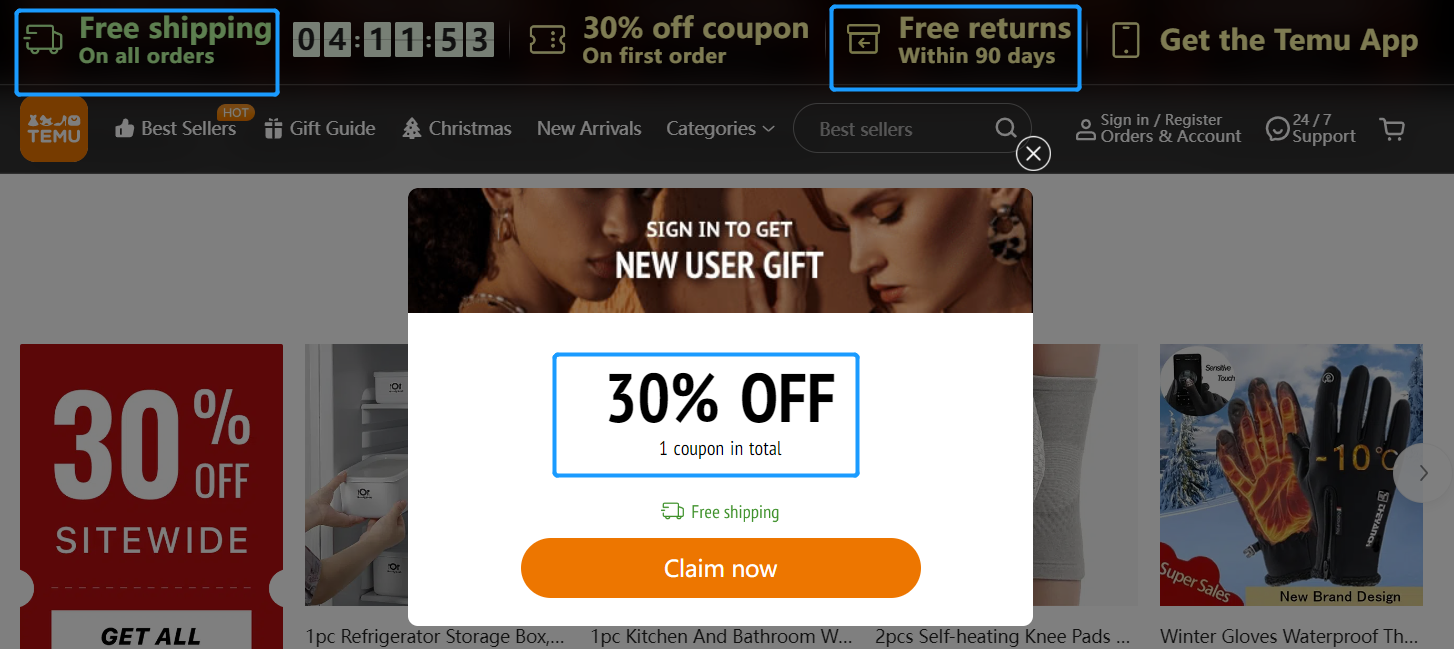Image resolution: width=1454 pixels, height=649 pixels.
Task: Click the free shipping truck icon
Action: pos(44,40)
